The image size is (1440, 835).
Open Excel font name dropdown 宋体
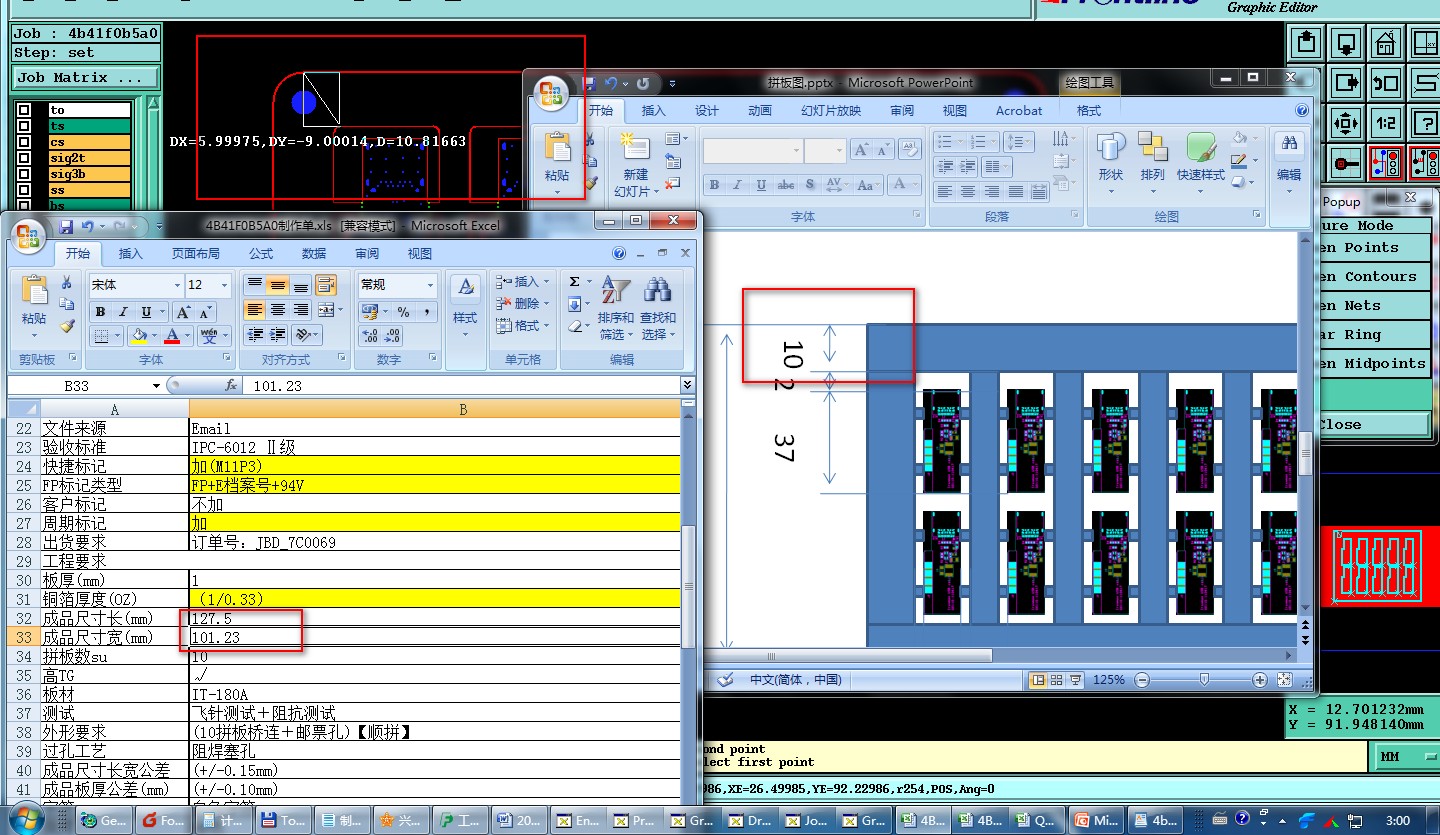pyautogui.click(x=177, y=285)
